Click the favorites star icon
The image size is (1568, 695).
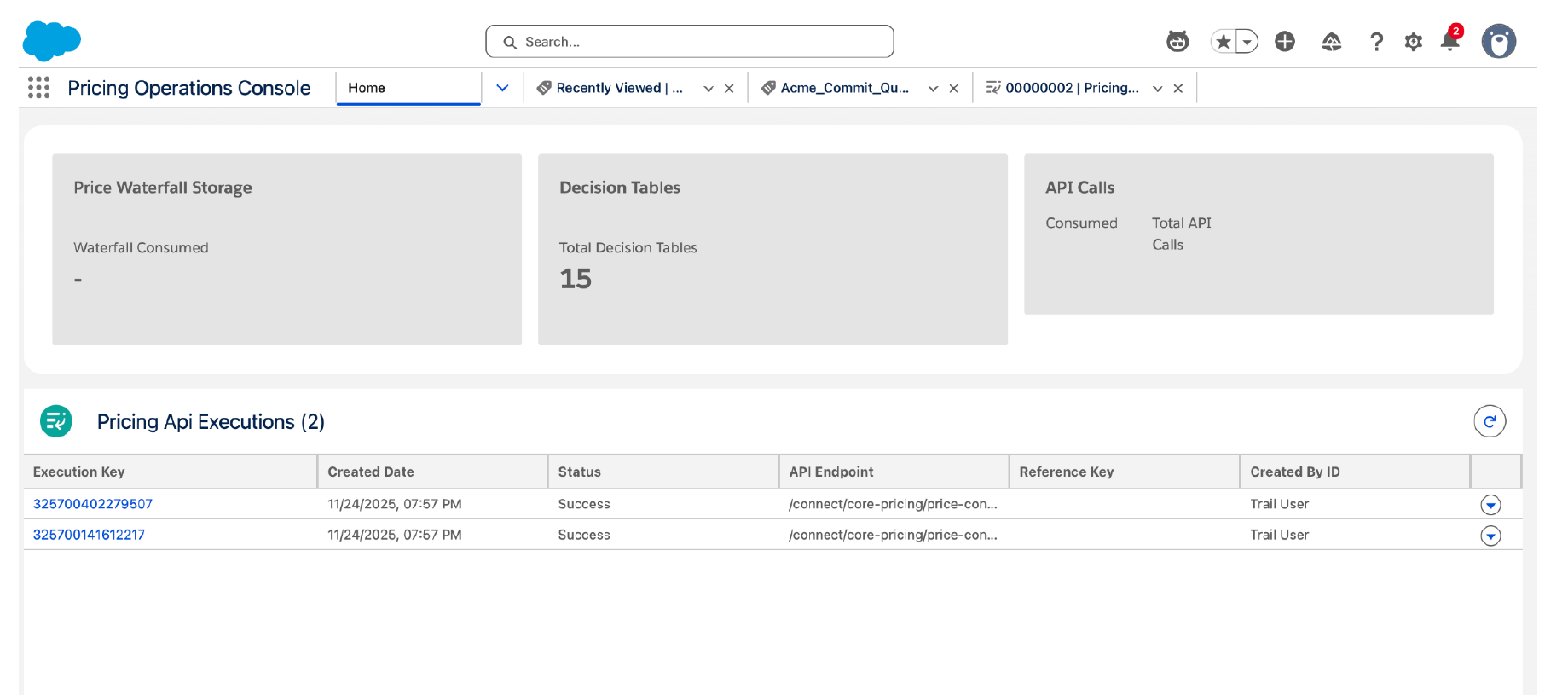(1224, 41)
